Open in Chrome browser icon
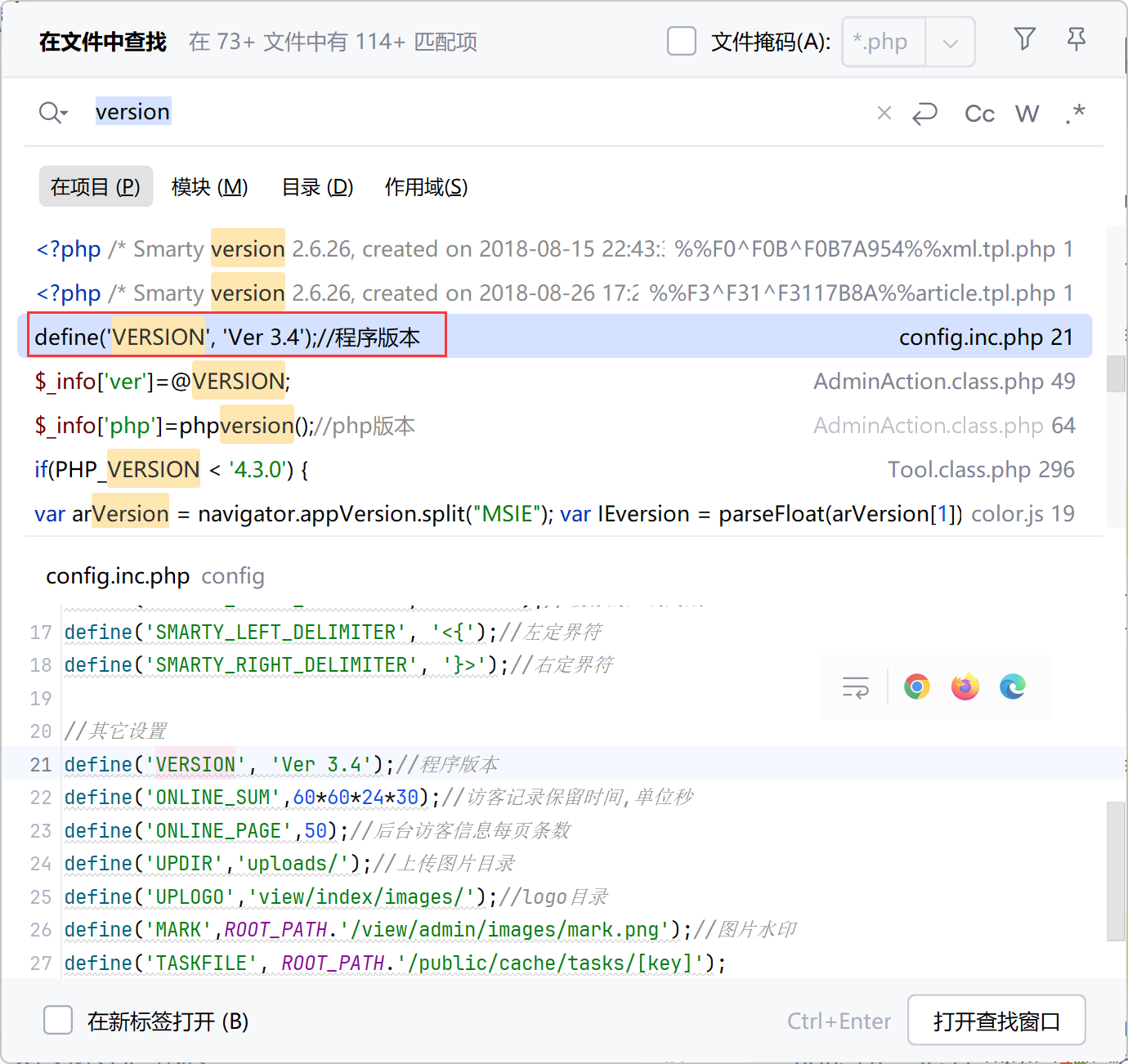This screenshot has height=1064, width=1128. point(917,686)
